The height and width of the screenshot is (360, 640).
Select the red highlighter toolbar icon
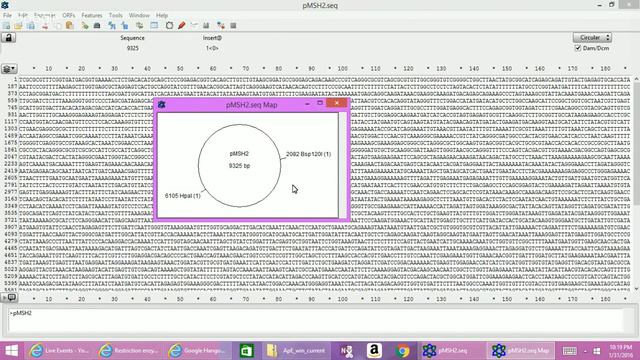(182, 26)
